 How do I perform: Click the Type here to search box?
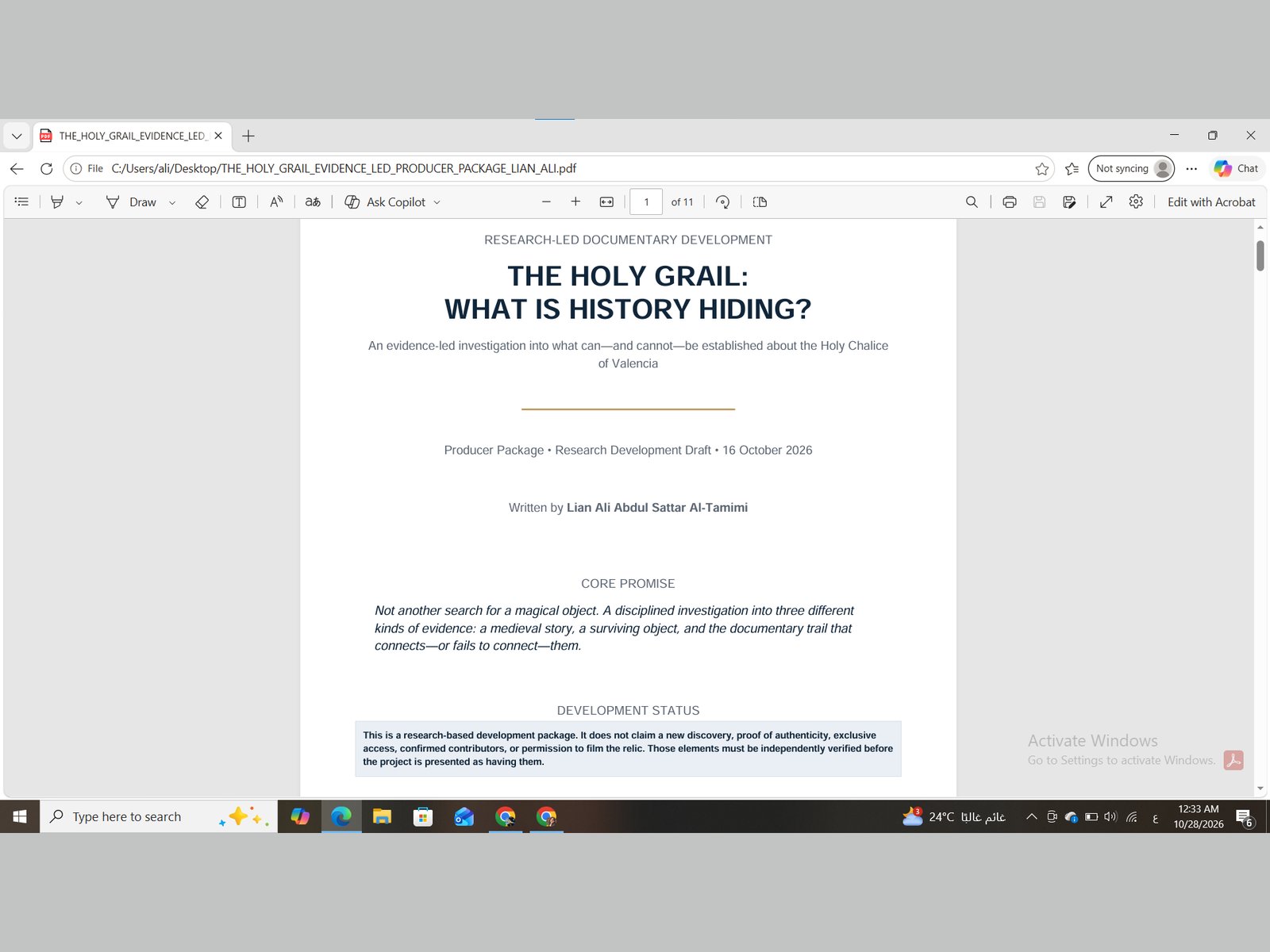pos(159,816)
